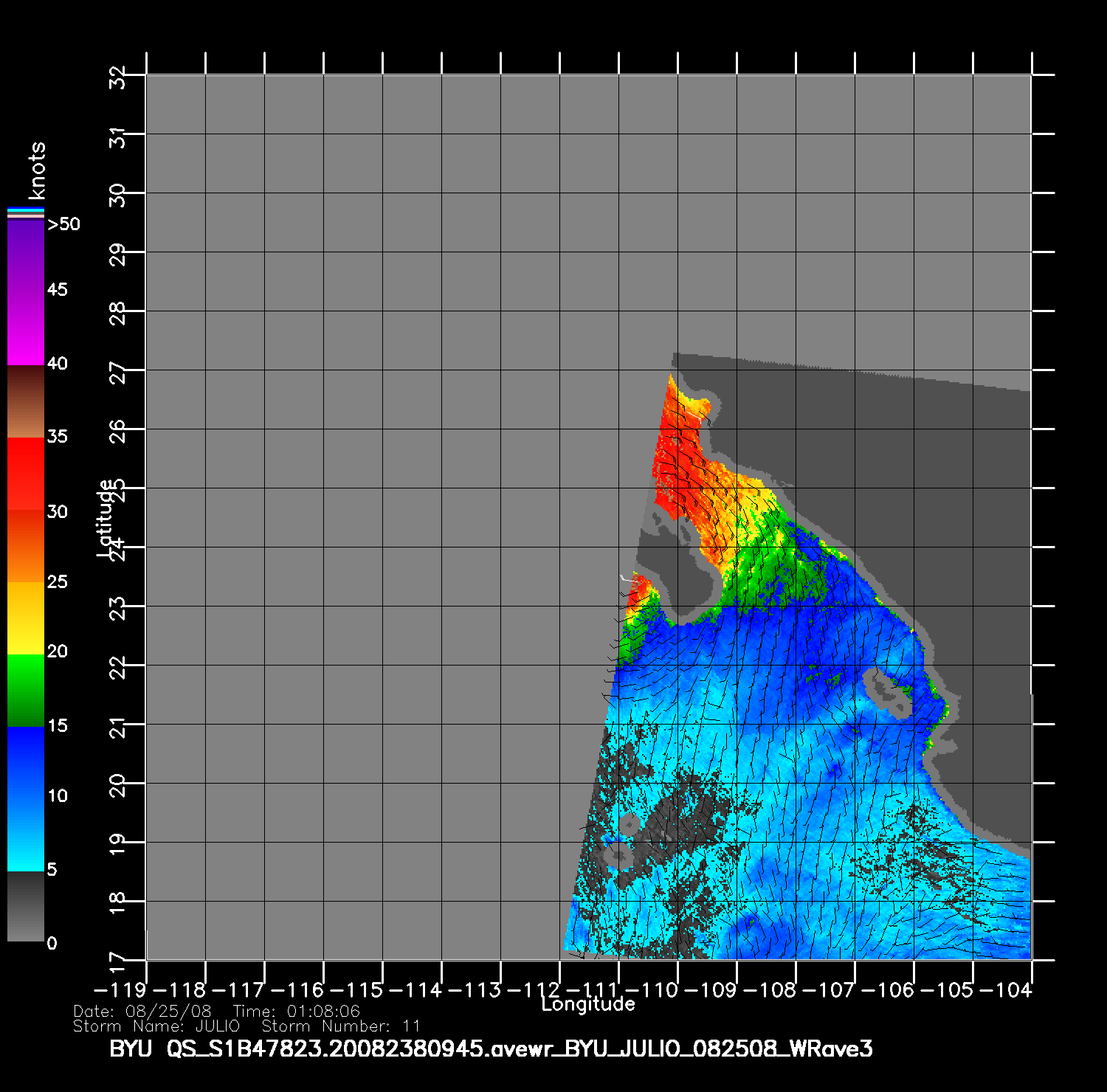Select the yellow 20–25 knots legend band
Image resolution: width=1107 pixels, height=1092 pixels.
[25, 617]
